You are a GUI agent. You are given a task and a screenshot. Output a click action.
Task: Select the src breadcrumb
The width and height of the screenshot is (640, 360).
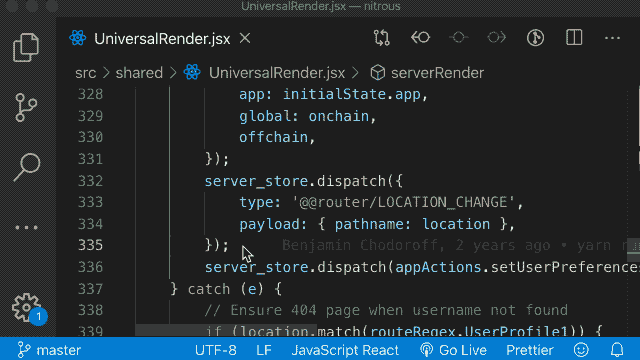click(x=85, y=73)
